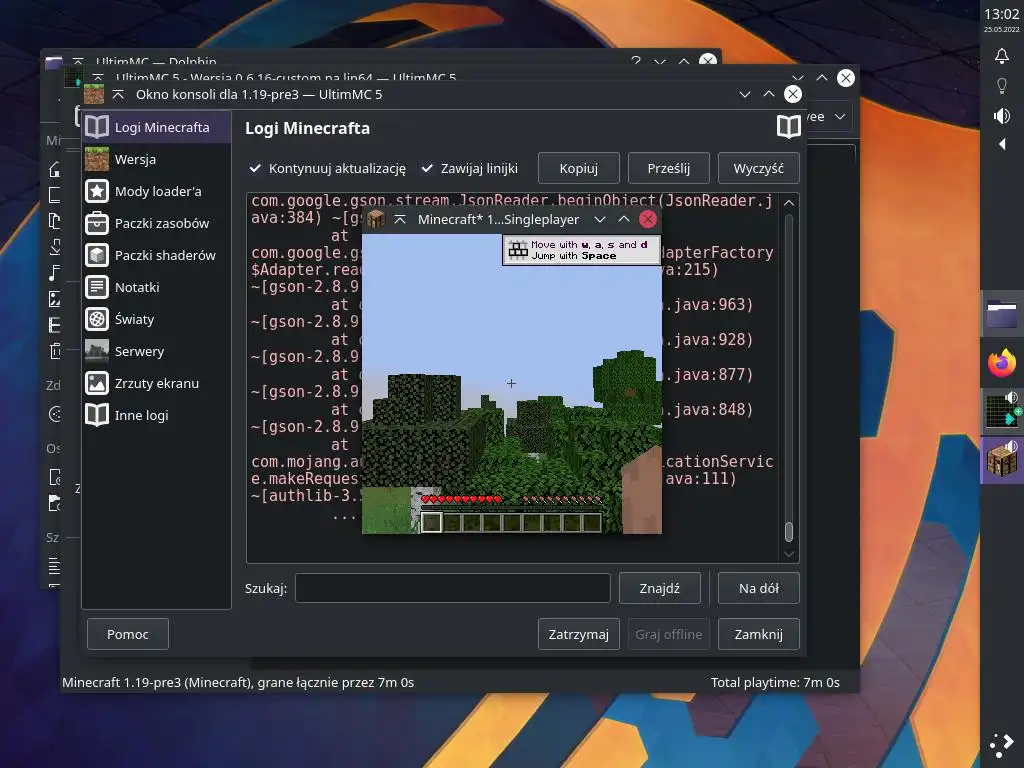Open Zrzuty ekranu page
Screen dimensions: 1024x768
pyautogui.click(x=156, y=383)
